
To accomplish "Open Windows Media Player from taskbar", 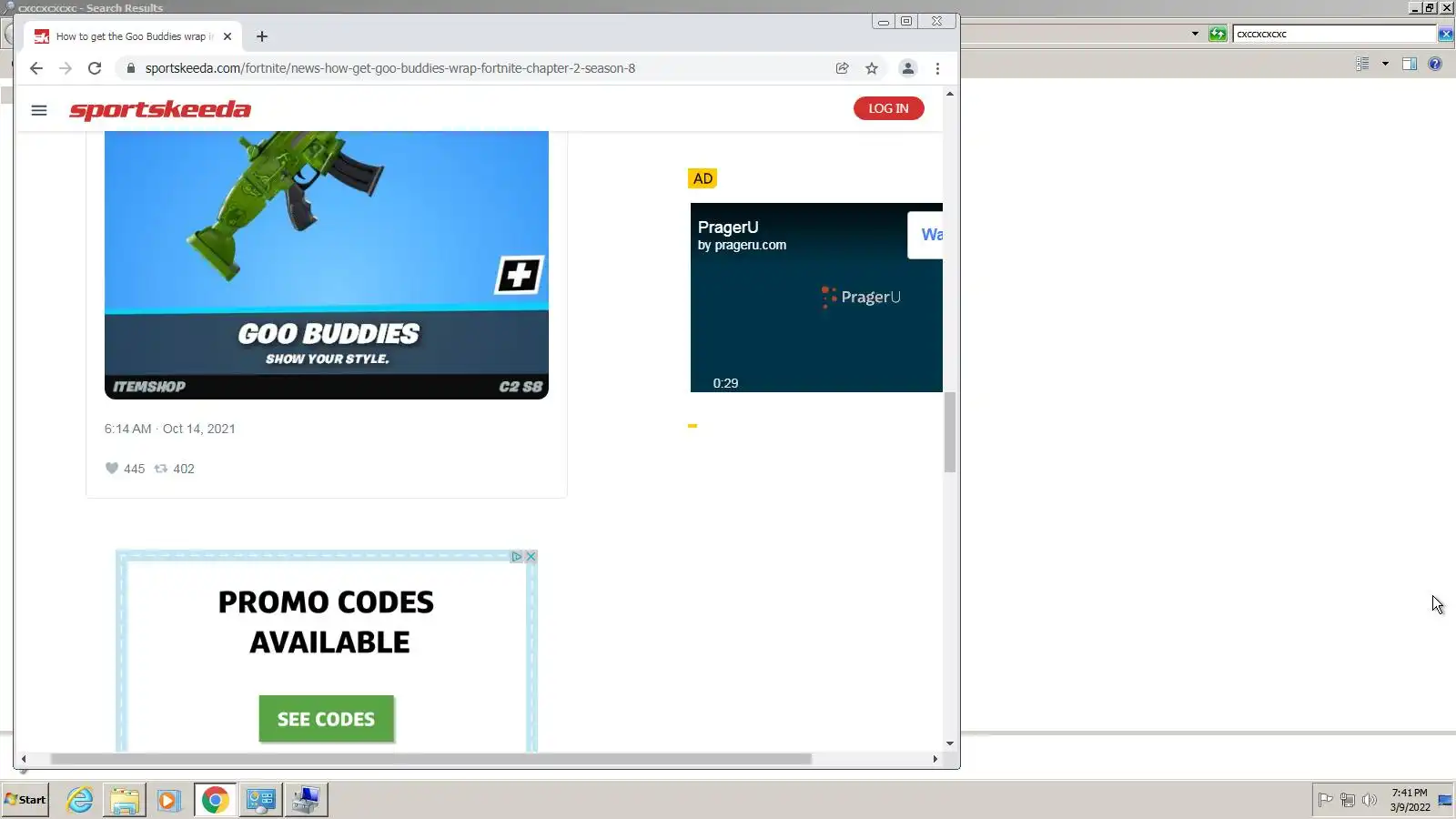I will pos(169,800).
